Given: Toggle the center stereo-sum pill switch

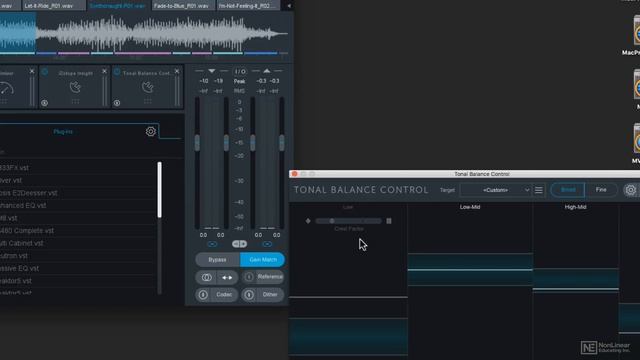Looking at the screenshot, I should click(240, 244).
